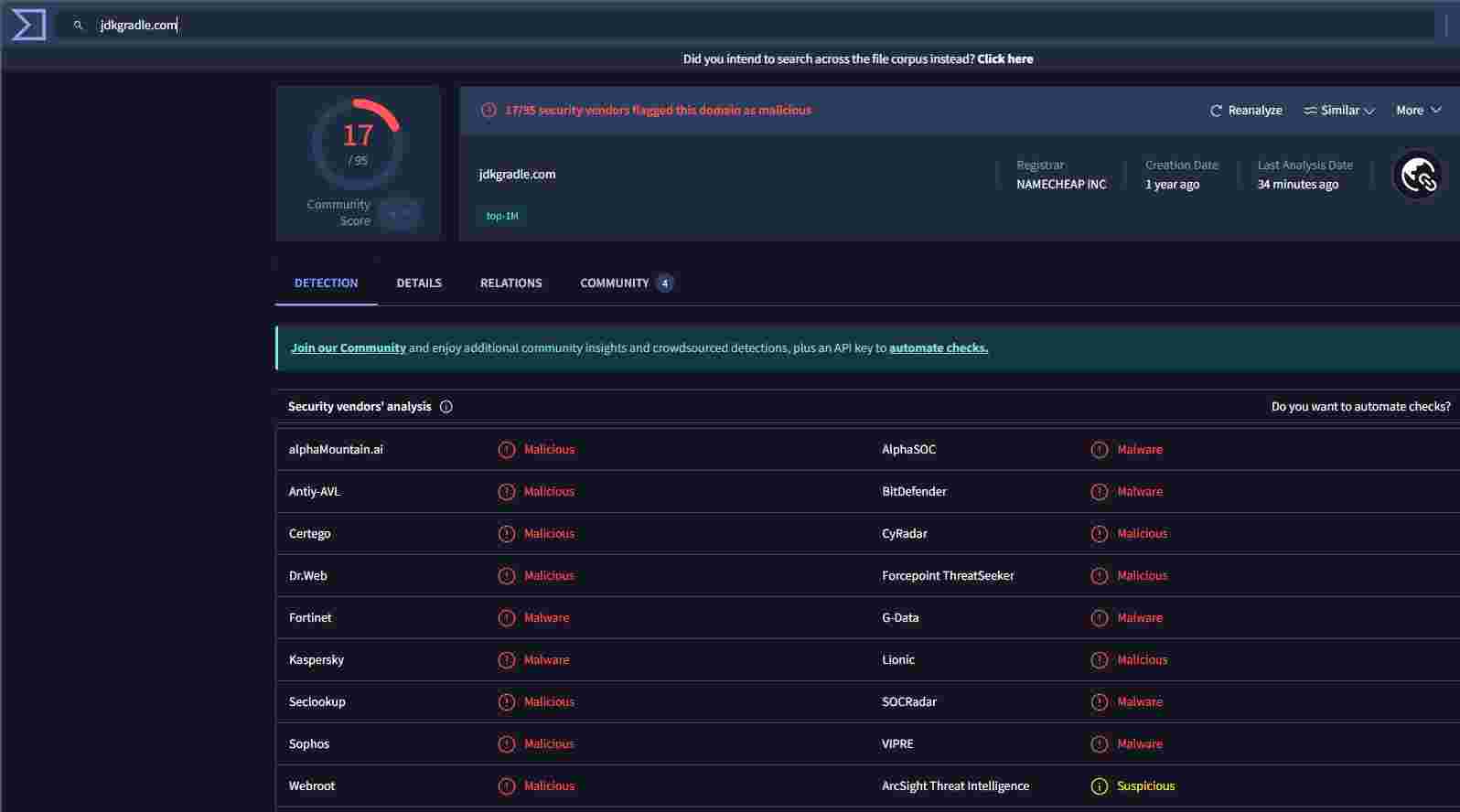Click the top-1M tag
This screenshot has width=1460, height=812.
[501, 216]
